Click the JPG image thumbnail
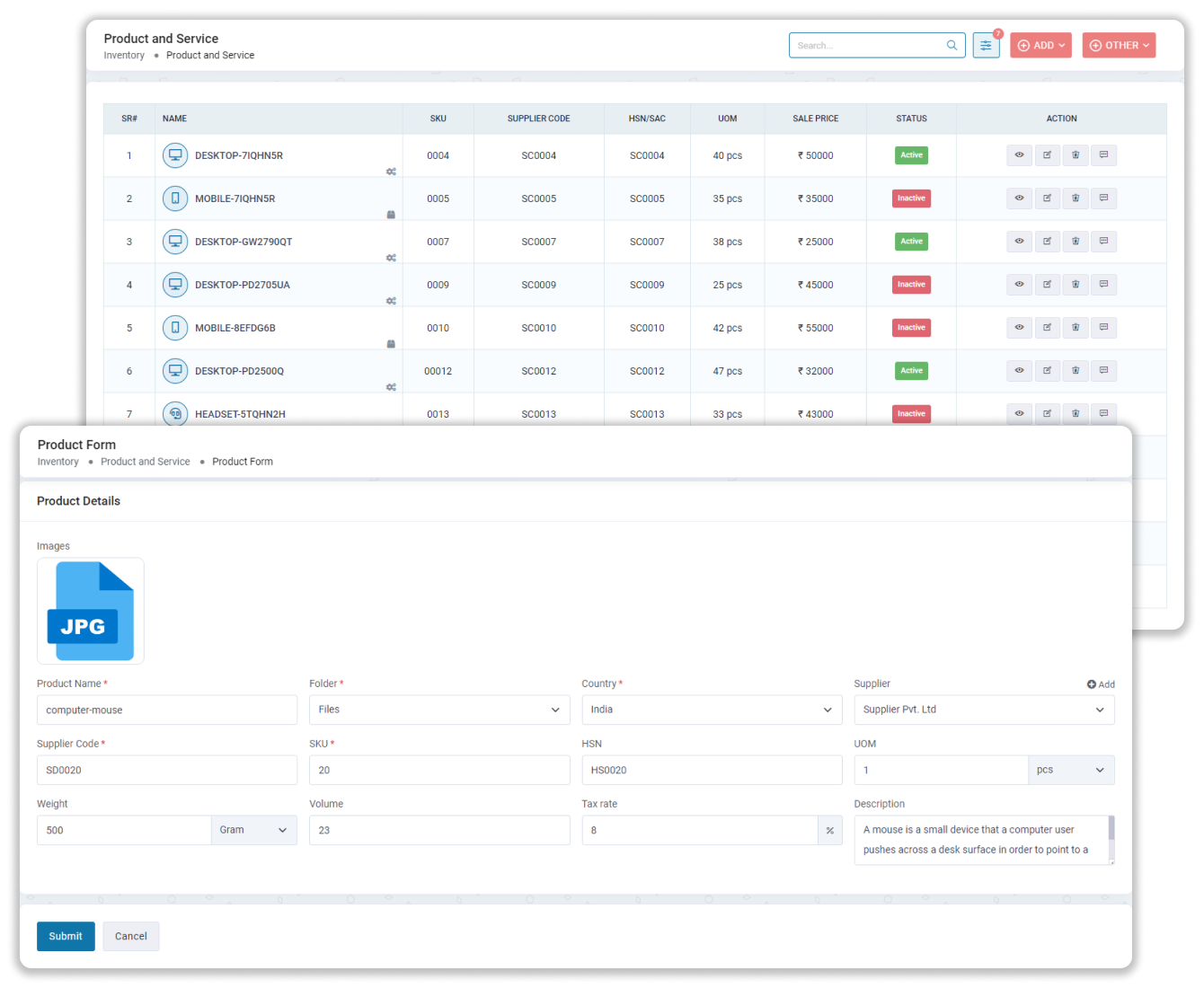 pyautogui.click(x=90, y=611)
